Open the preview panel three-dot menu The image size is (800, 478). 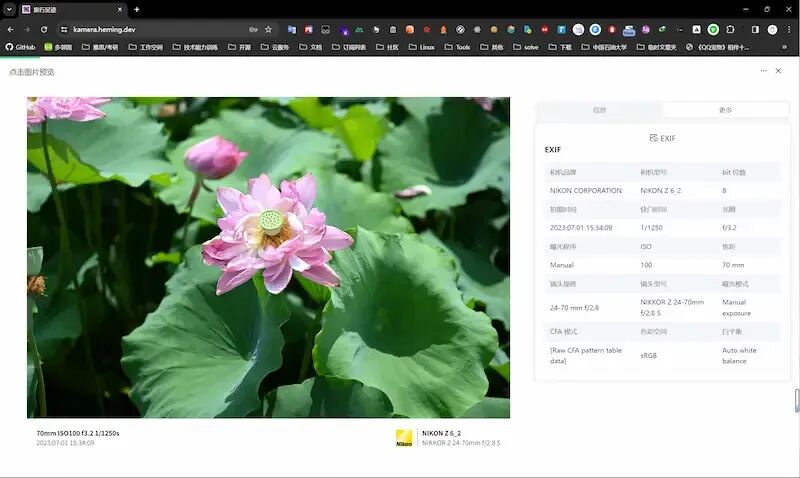point(763,71)
